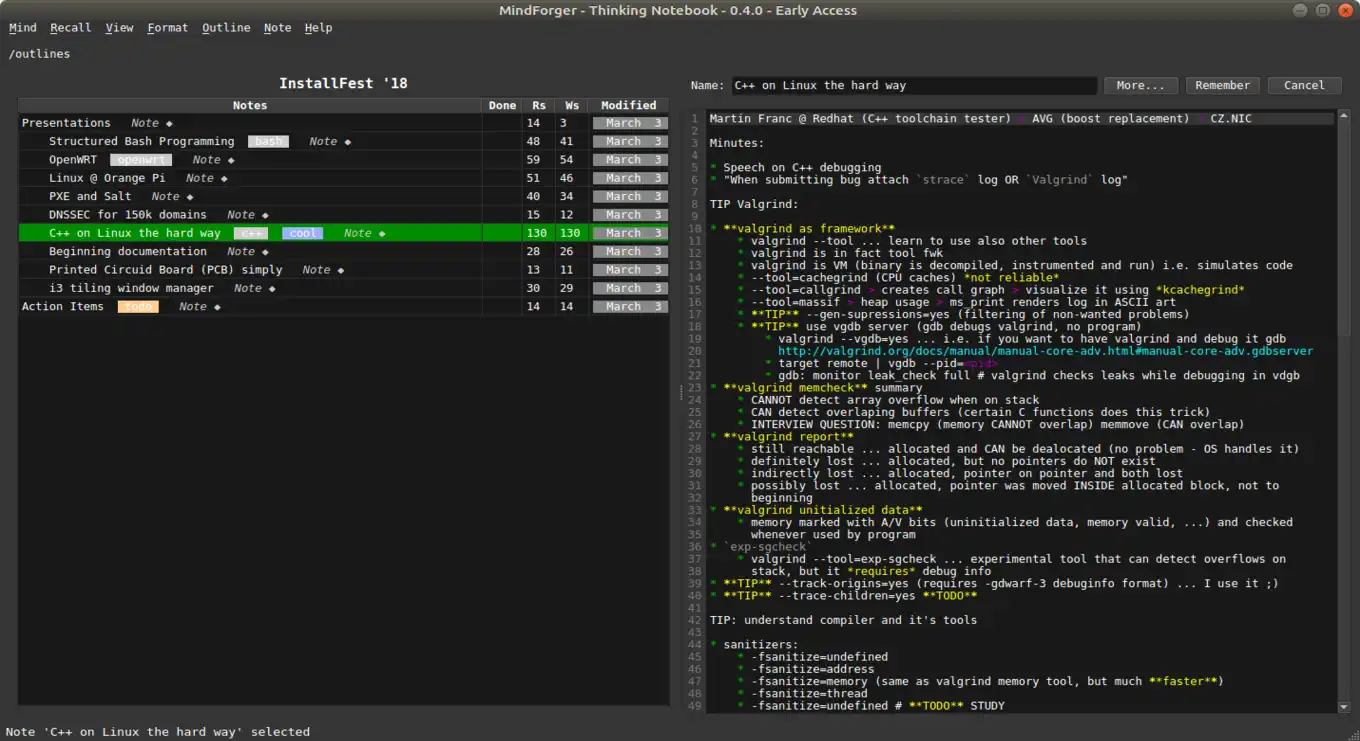The image size is (1360, 741).
Task: Click the editor scrollbar up arrow
Action: 1343,116
